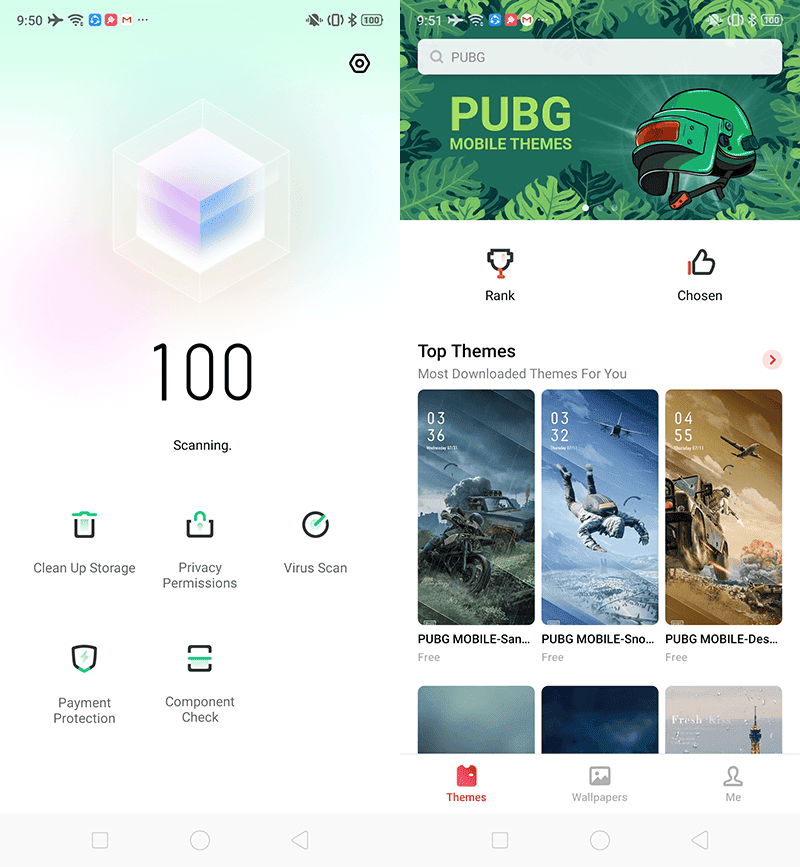Tap the Scanning. status text

(202, 446)
